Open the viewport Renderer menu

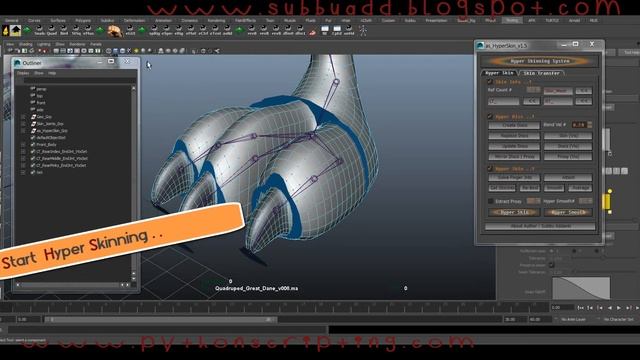[x=77, y=44]
